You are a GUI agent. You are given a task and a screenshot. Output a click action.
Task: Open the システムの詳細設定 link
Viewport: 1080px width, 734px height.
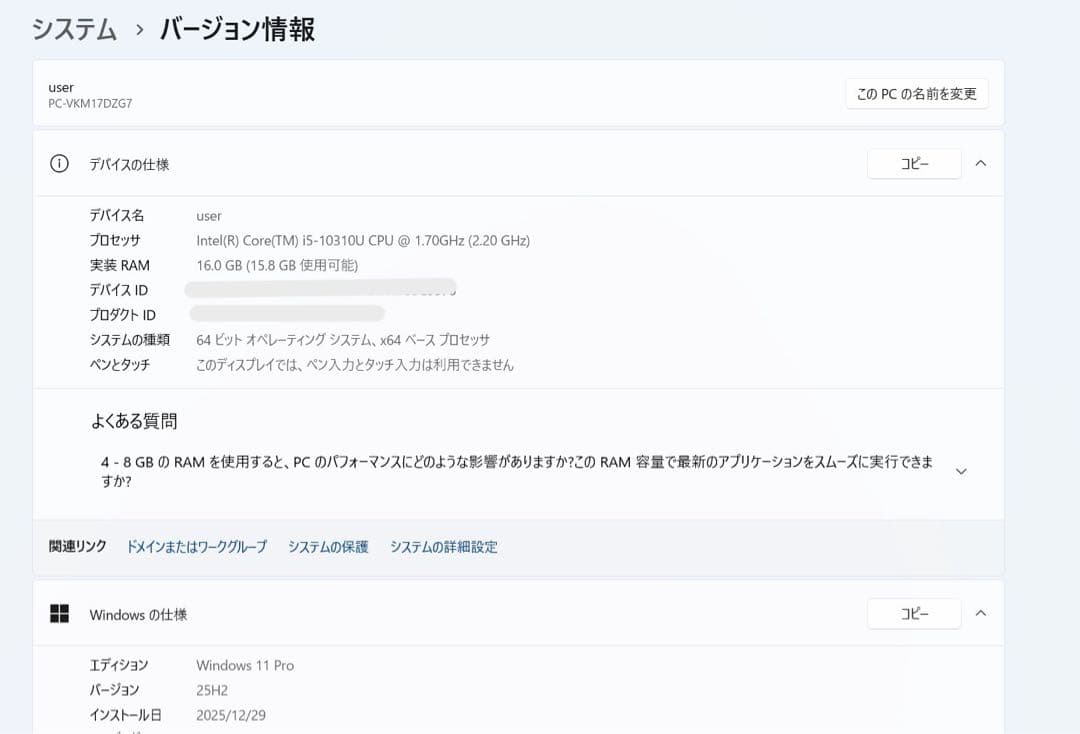[x=444, y=547]
